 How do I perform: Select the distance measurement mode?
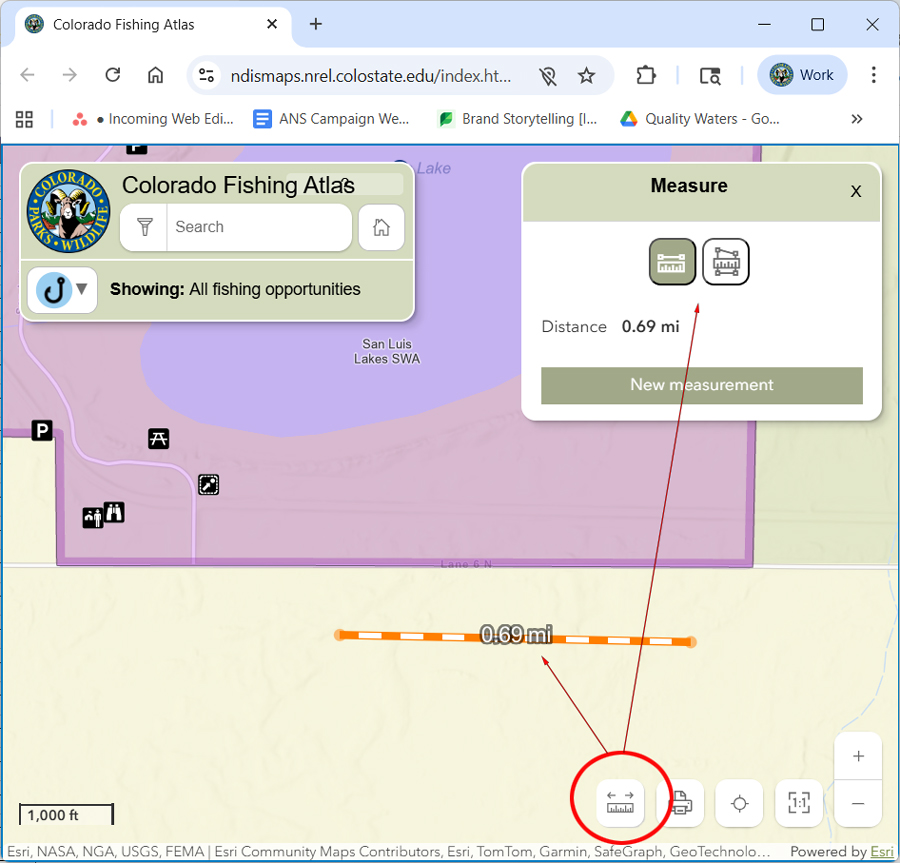tap(671, 262)
